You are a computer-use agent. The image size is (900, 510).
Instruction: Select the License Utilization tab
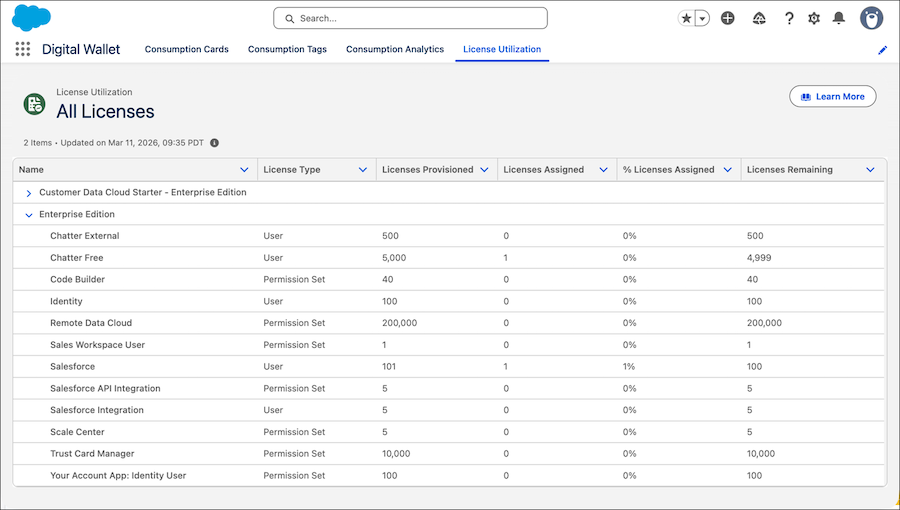(502, 49)
